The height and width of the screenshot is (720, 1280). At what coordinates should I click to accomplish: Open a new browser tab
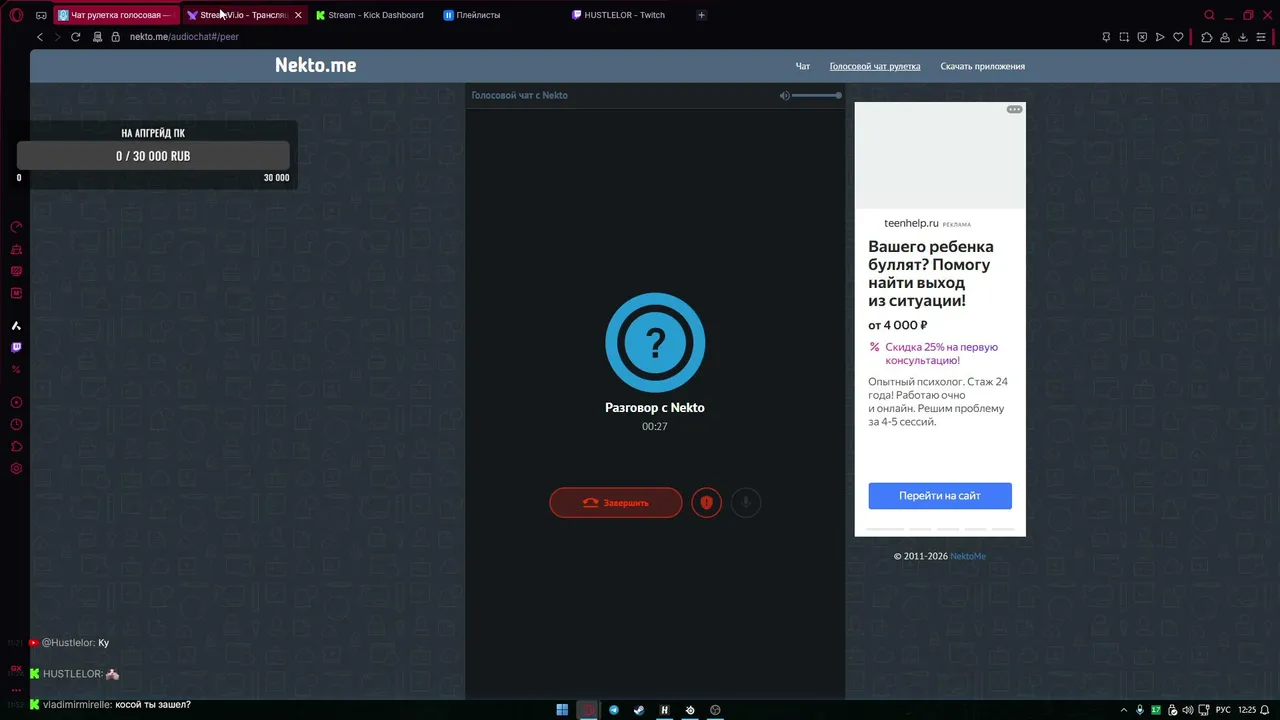tap(701, 15)
